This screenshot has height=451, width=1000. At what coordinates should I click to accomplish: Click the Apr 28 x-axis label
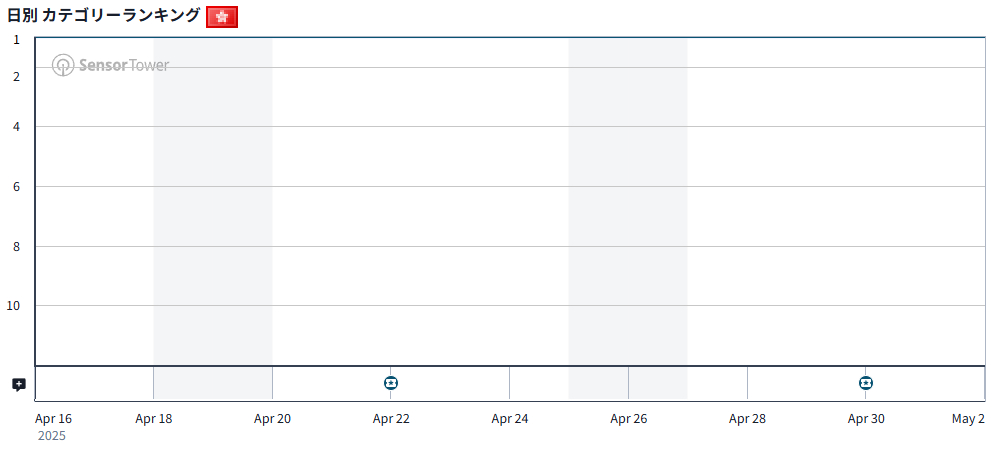pos(747,419)
